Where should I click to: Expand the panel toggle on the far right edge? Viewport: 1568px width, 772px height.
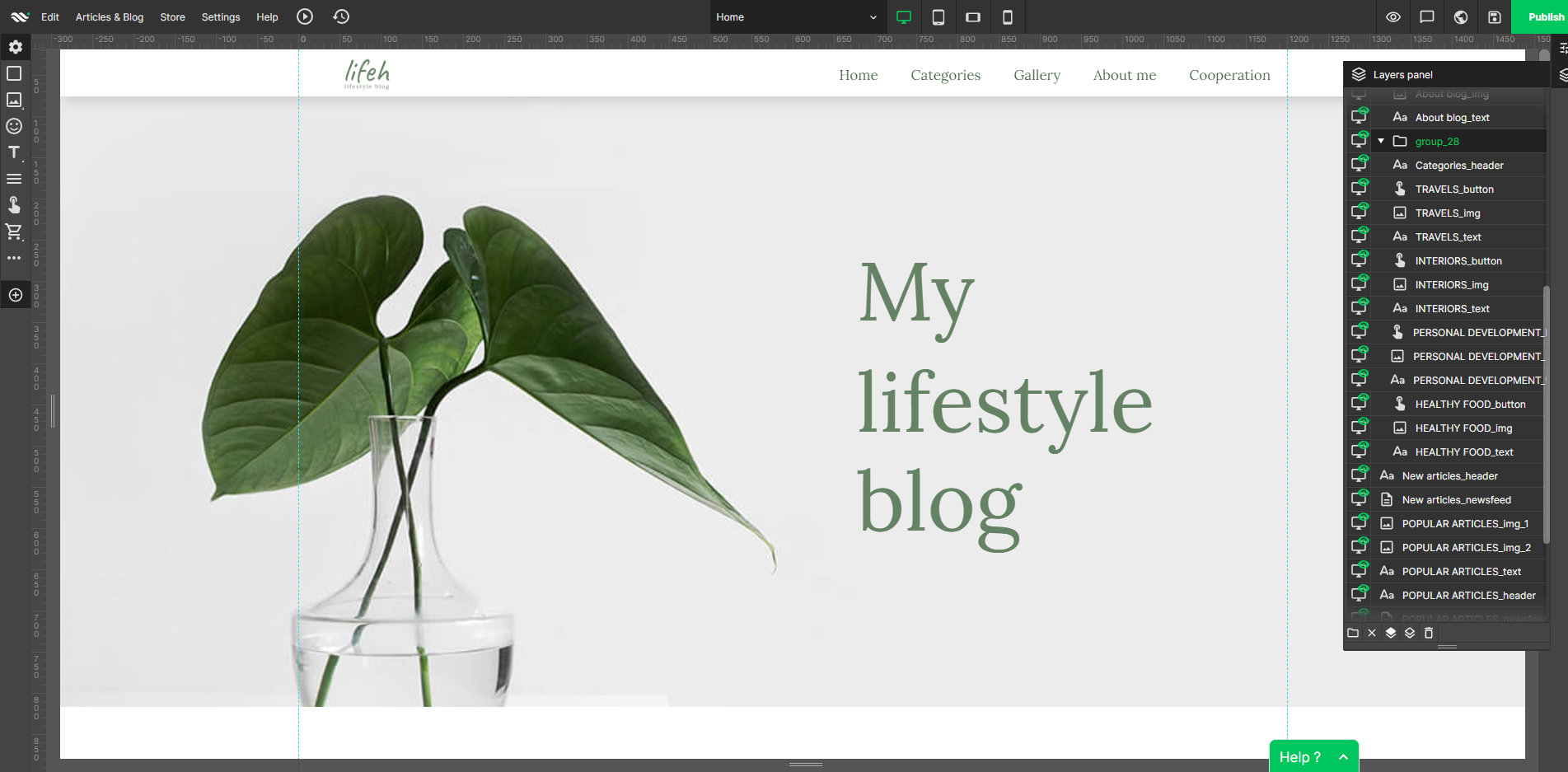[1562, 75]
